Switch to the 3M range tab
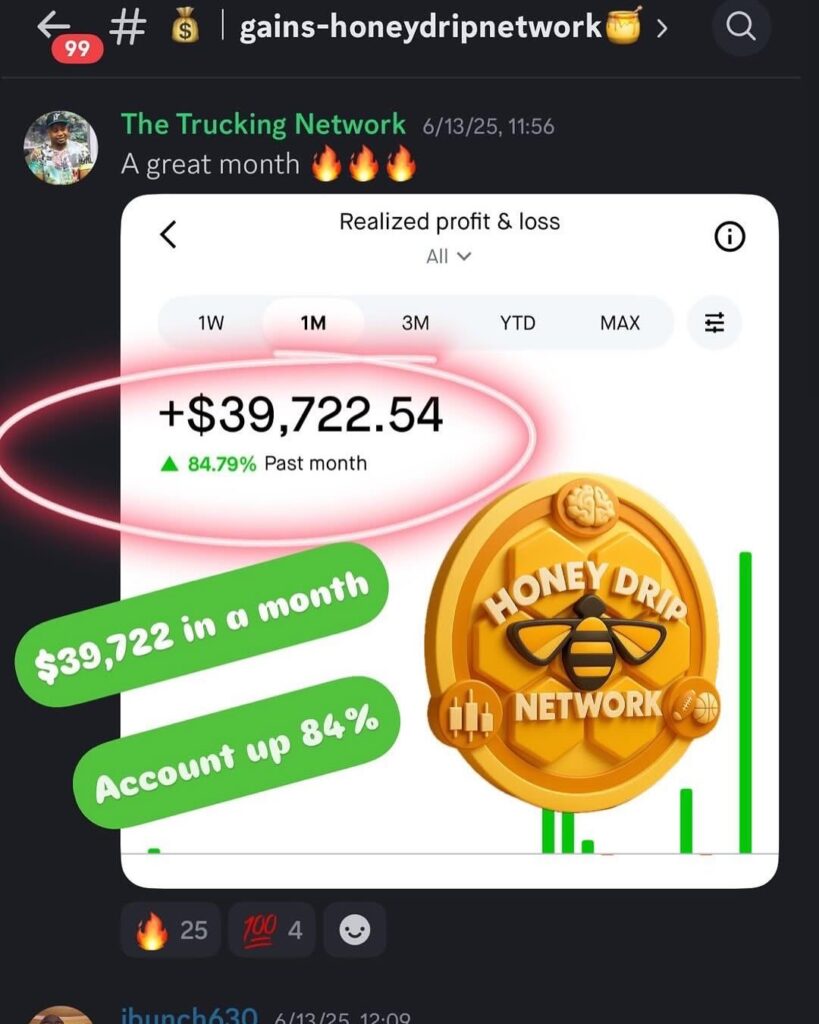Screen dimensions: 819x1024 tap(415, 323)
